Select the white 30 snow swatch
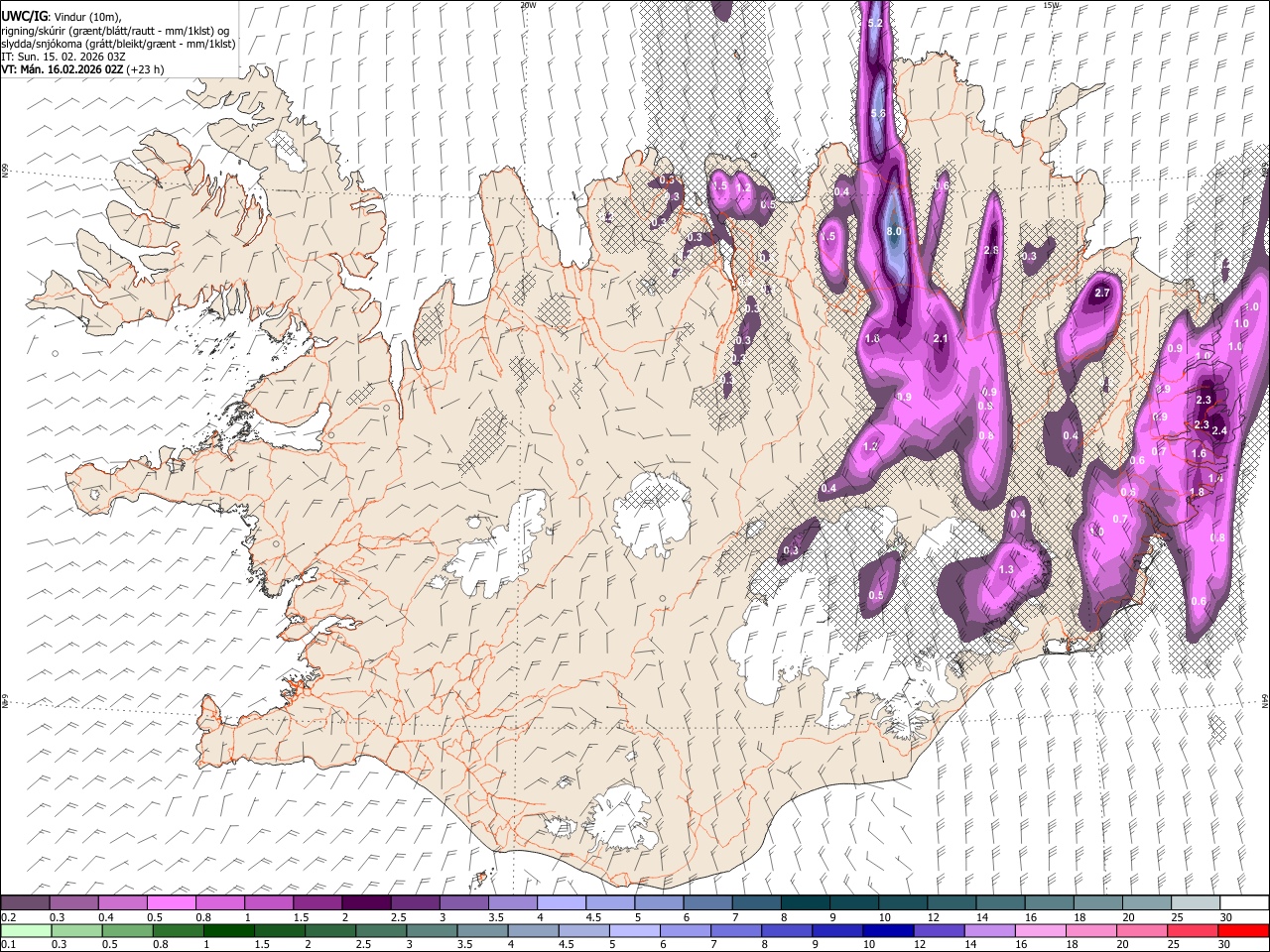1270x952 pixels. (1244, 902)
